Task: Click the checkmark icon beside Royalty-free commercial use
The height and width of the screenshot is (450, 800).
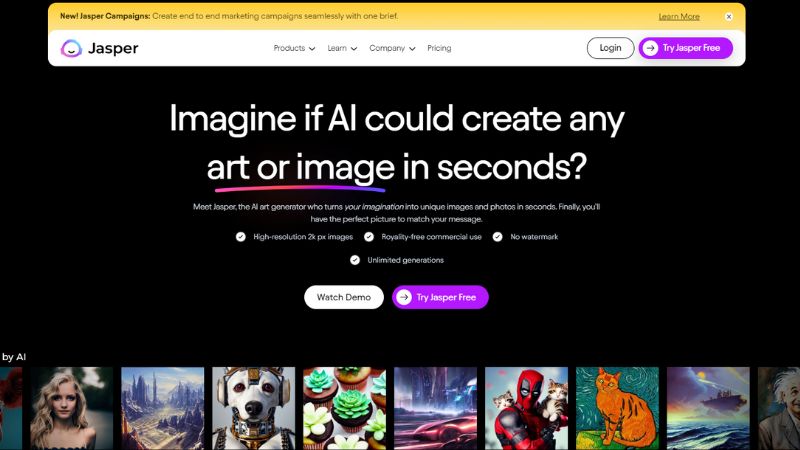Action: point(369,237)
